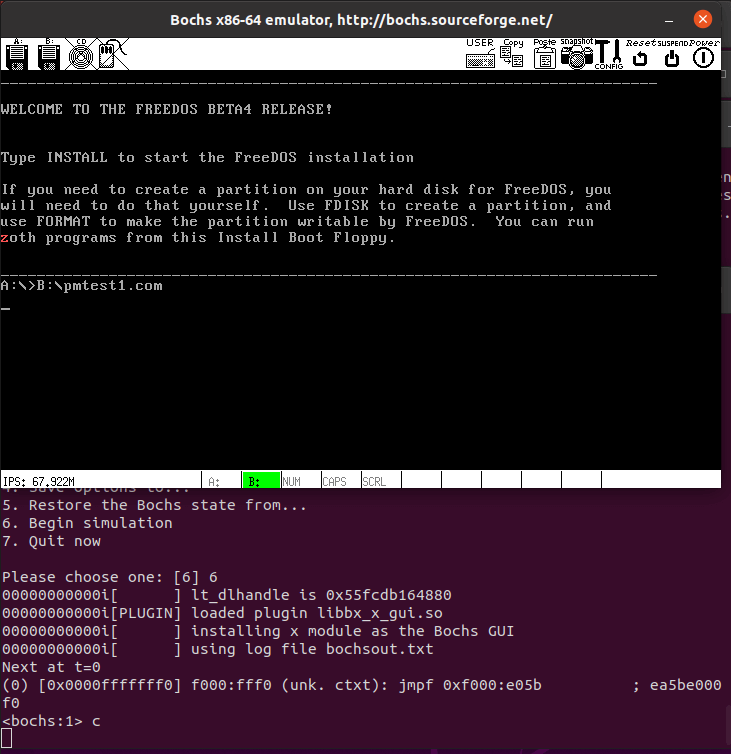The image size is (731, 754).
Task: Open the CONFIG wrench icon
Action: tap(609, 54)
